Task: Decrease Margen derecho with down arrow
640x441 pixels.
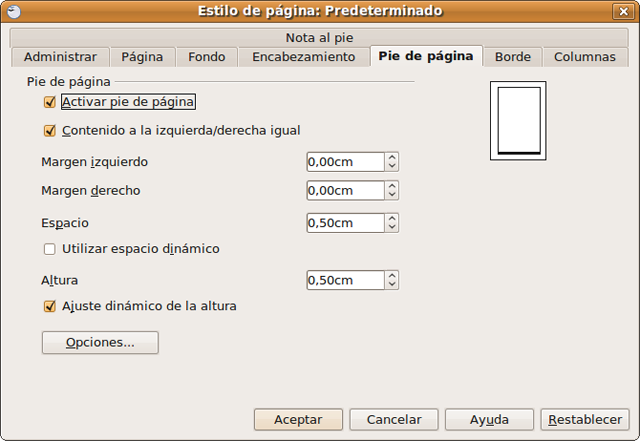Action: tap(392, 195)
